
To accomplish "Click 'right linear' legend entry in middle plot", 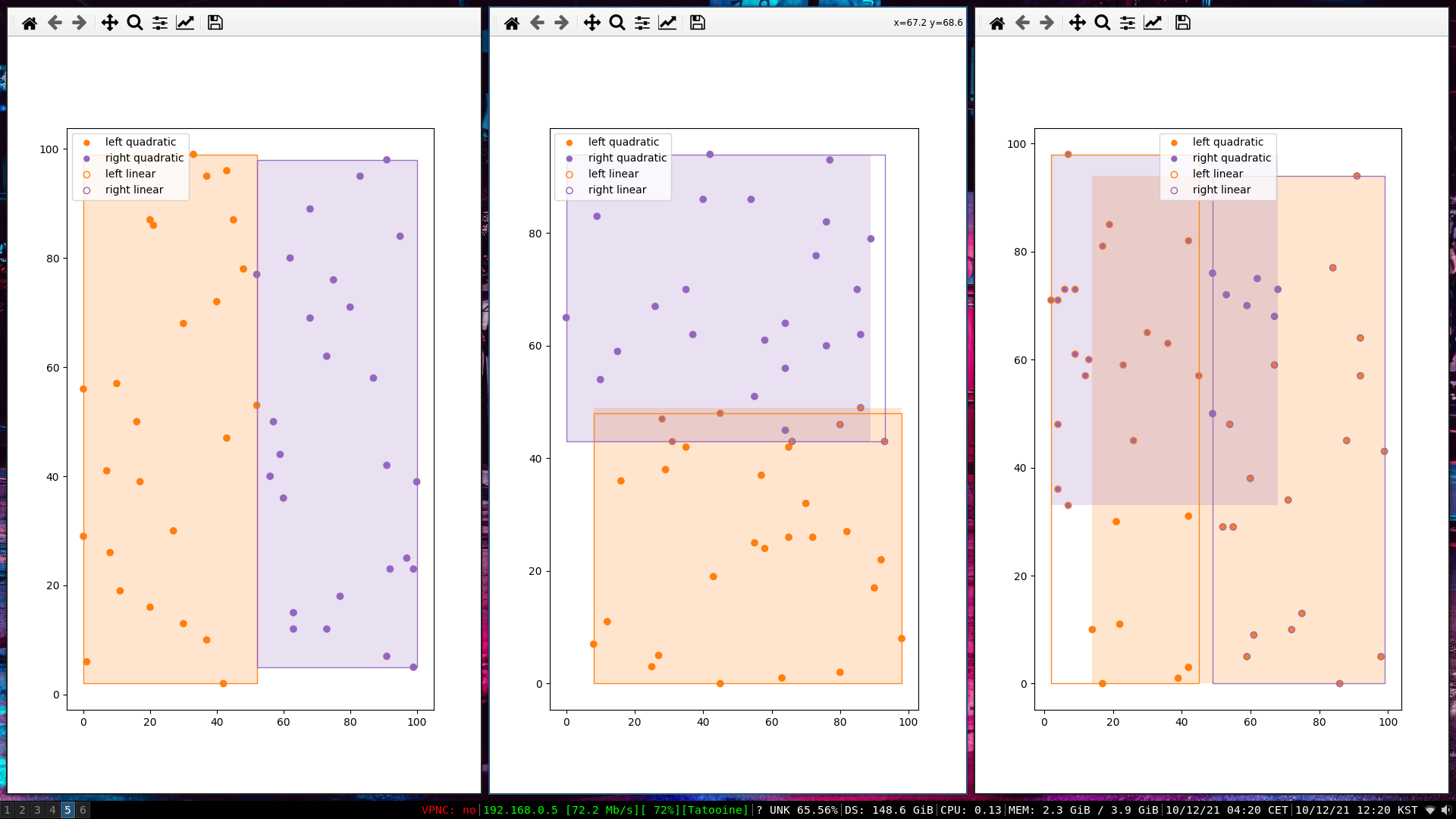I will (617, 190).
